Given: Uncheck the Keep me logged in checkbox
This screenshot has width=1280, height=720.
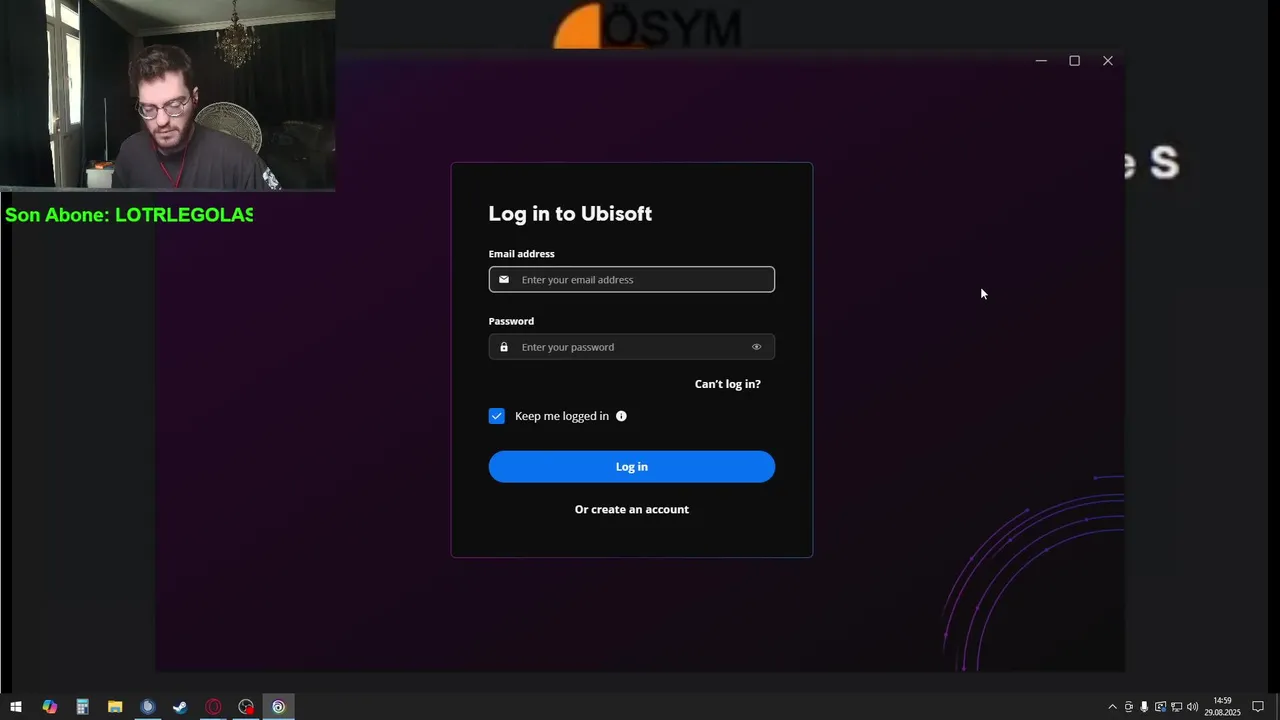Looking at the screenshot, I should [497, 416].
